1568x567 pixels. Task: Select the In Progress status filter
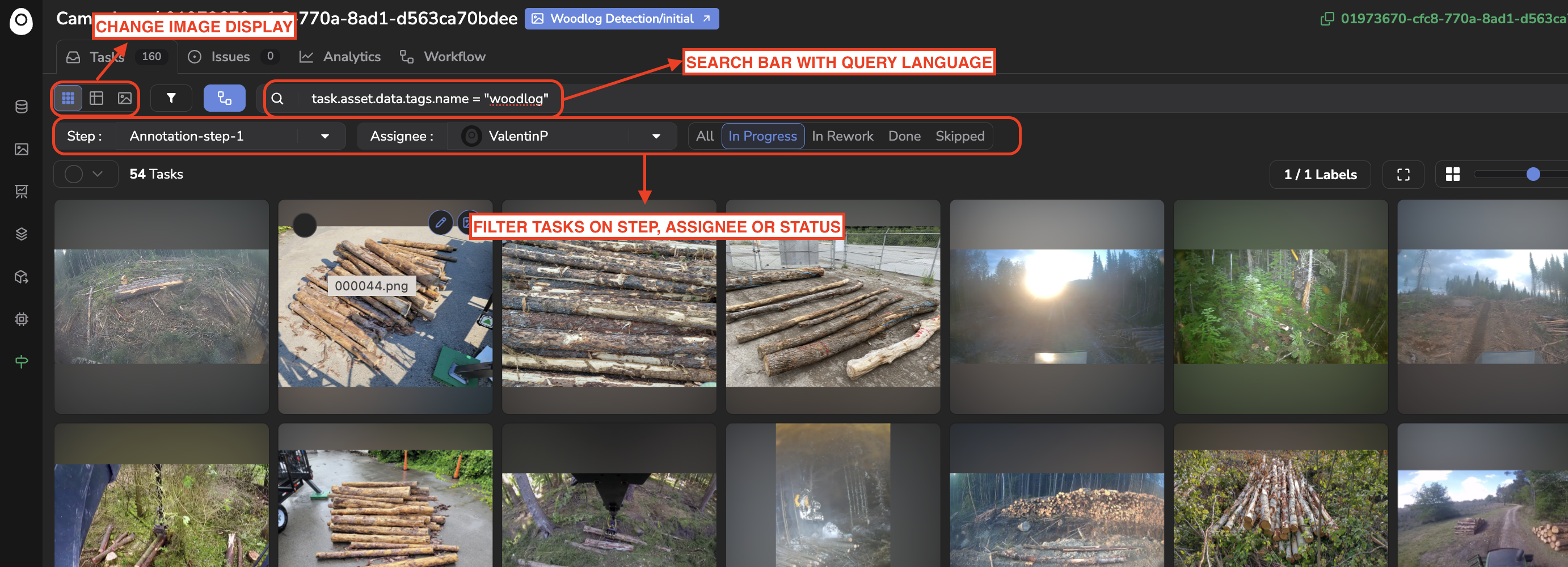(762, 136)
